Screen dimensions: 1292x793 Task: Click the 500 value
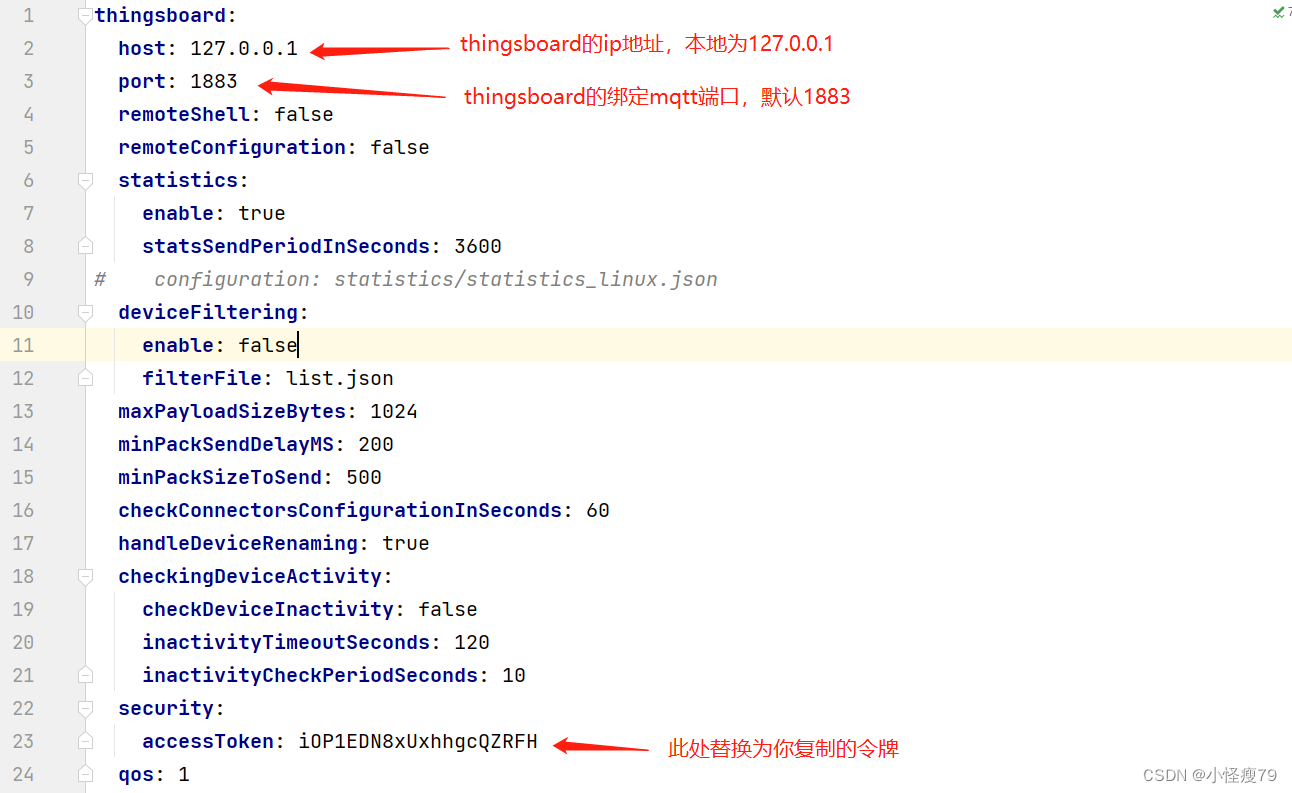click(364, 478)
